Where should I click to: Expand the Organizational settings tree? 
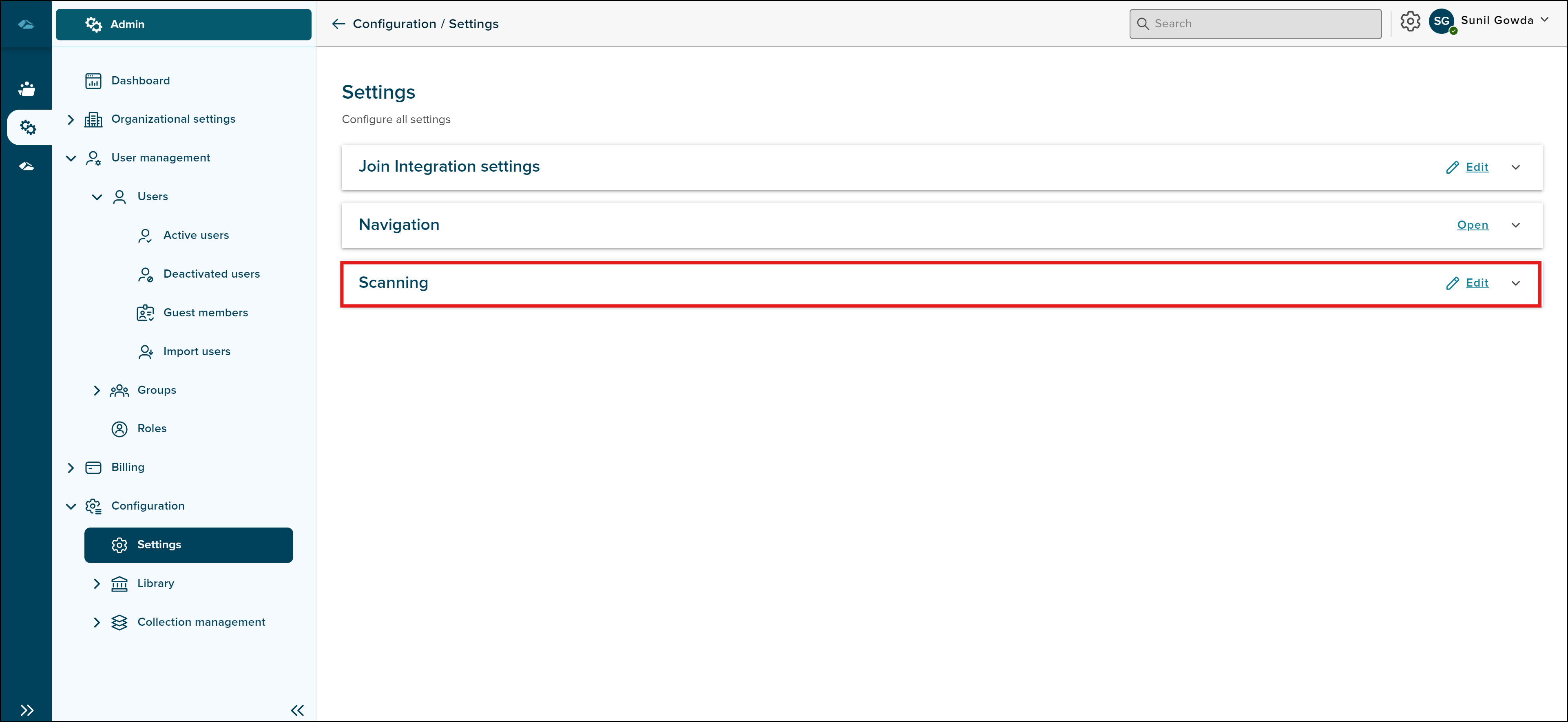[71, 119]
